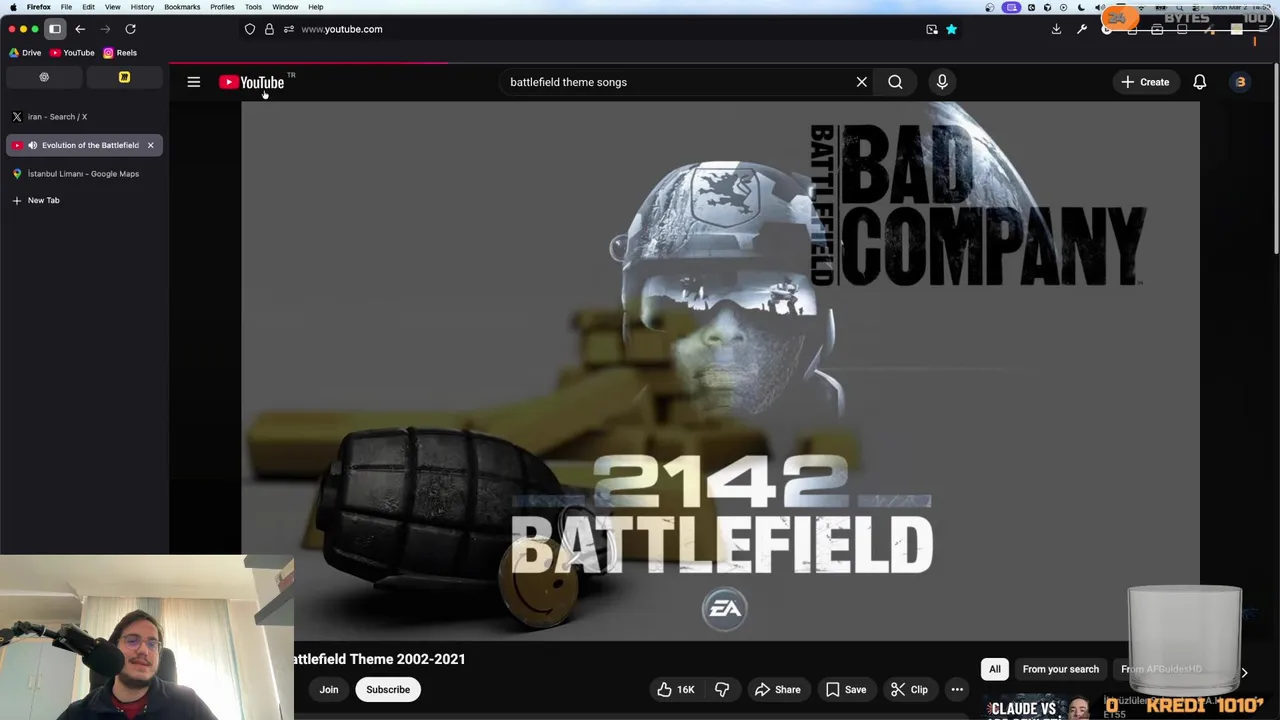This screenshot has height=720, width=1280.
Task: Go to YouTube home via logo
Action: tap(252, 82)
